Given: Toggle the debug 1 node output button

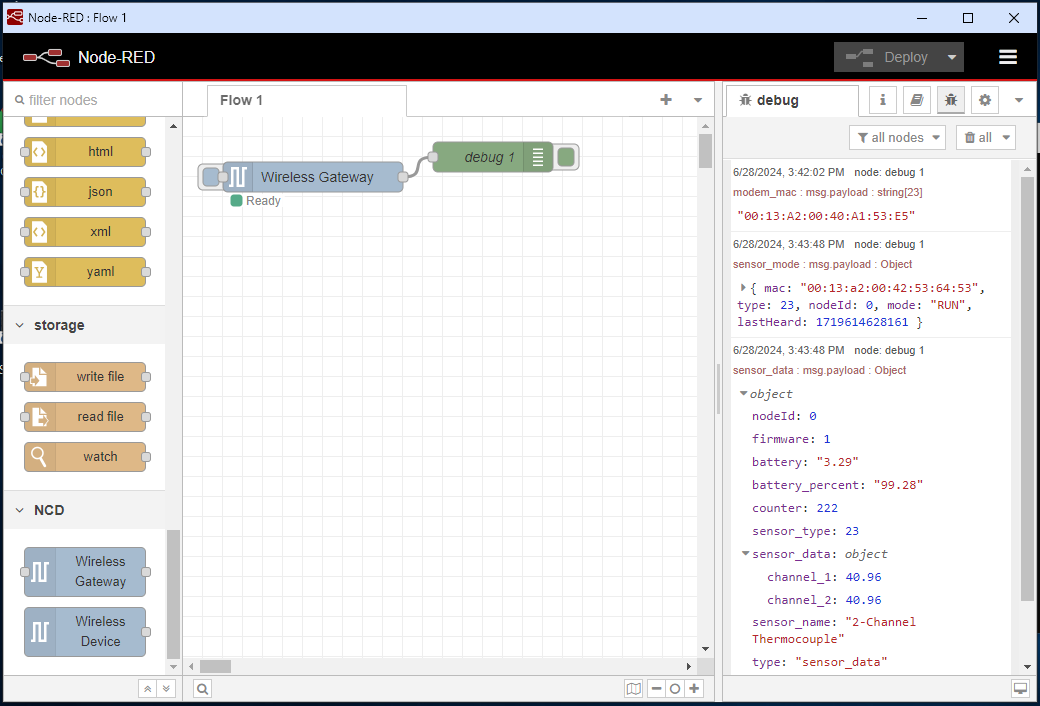Looking at the screenshot, I should (566, 157).
